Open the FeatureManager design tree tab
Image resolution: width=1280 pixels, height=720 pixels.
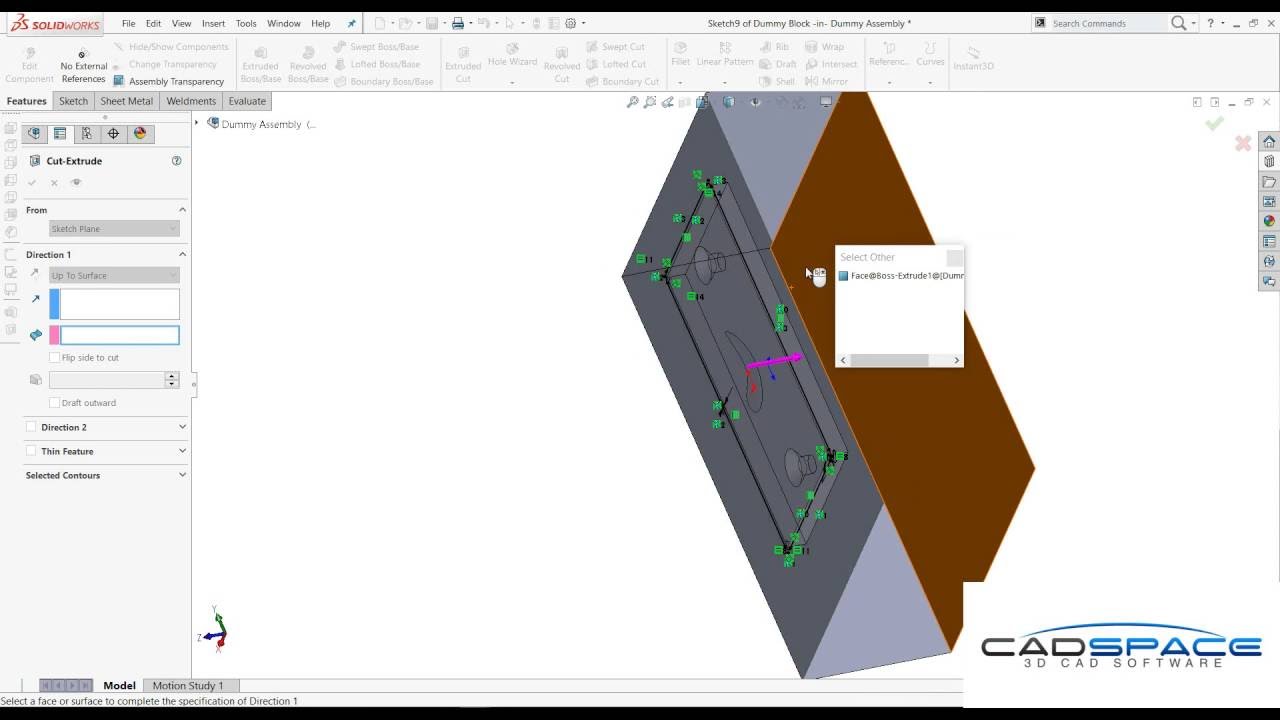34,134
